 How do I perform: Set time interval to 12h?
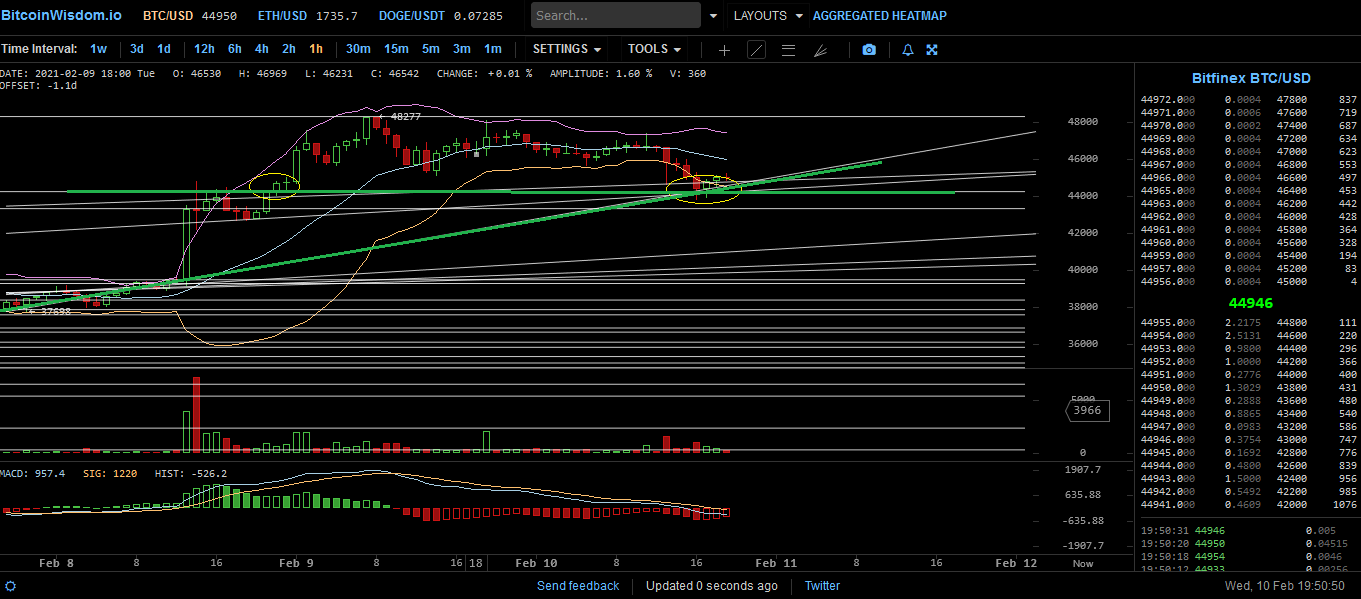[204, 49]
